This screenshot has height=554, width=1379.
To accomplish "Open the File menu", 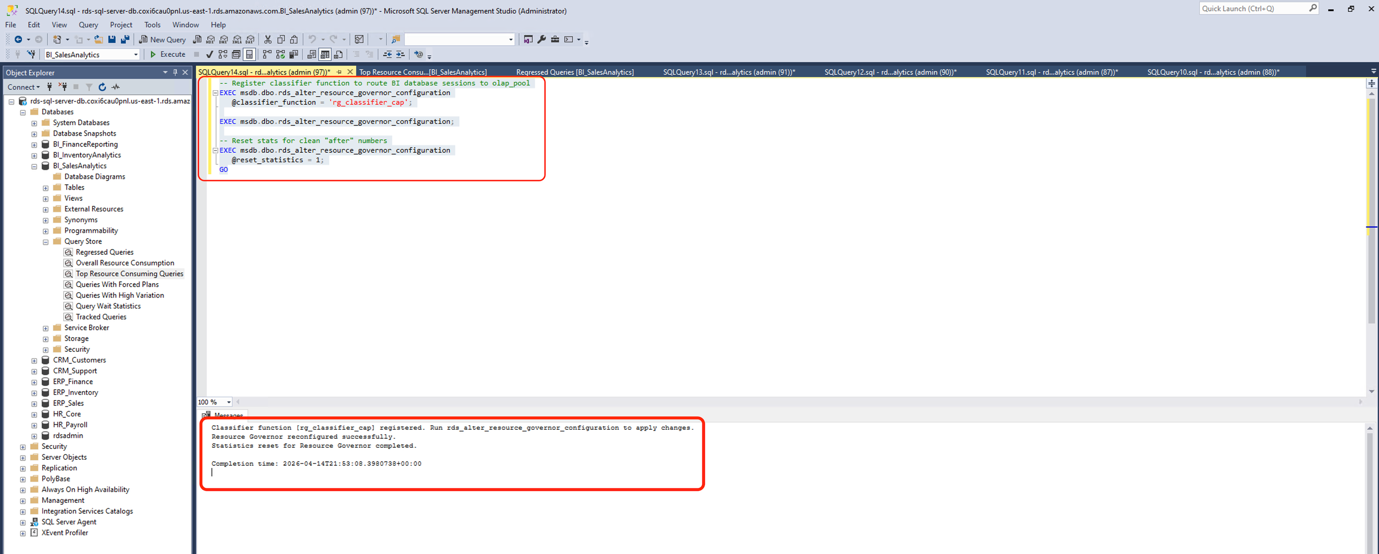I will coord(10,25).
